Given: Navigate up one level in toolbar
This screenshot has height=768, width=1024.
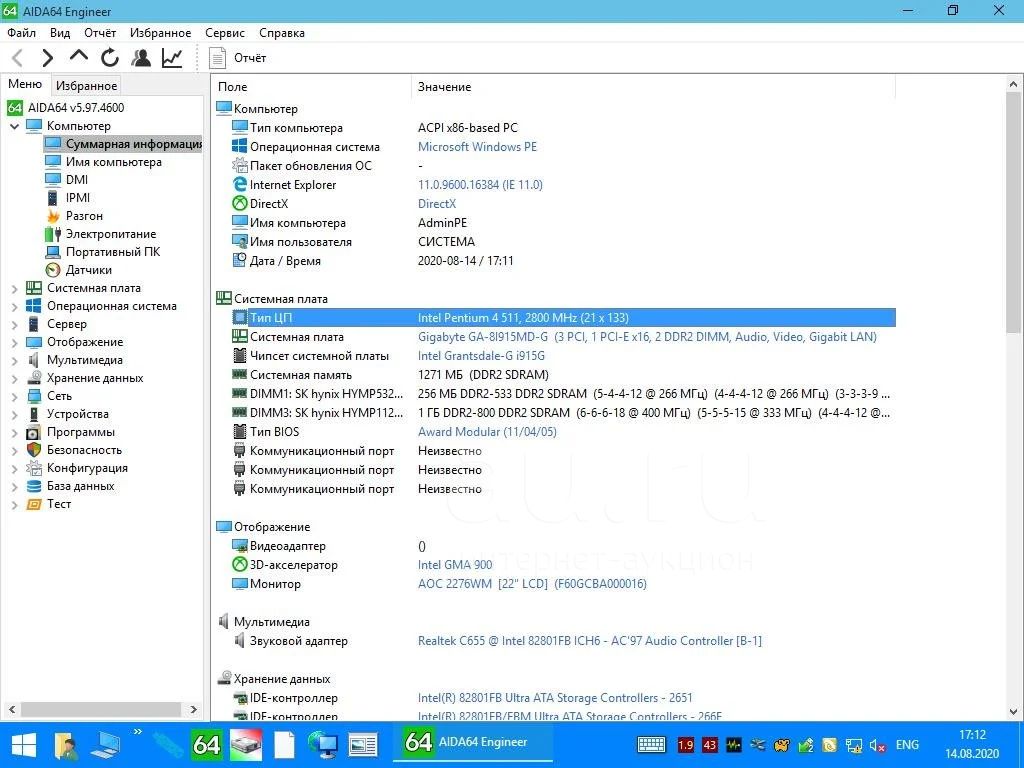Looking at the screenshot, I should click(x=78, y=57).
